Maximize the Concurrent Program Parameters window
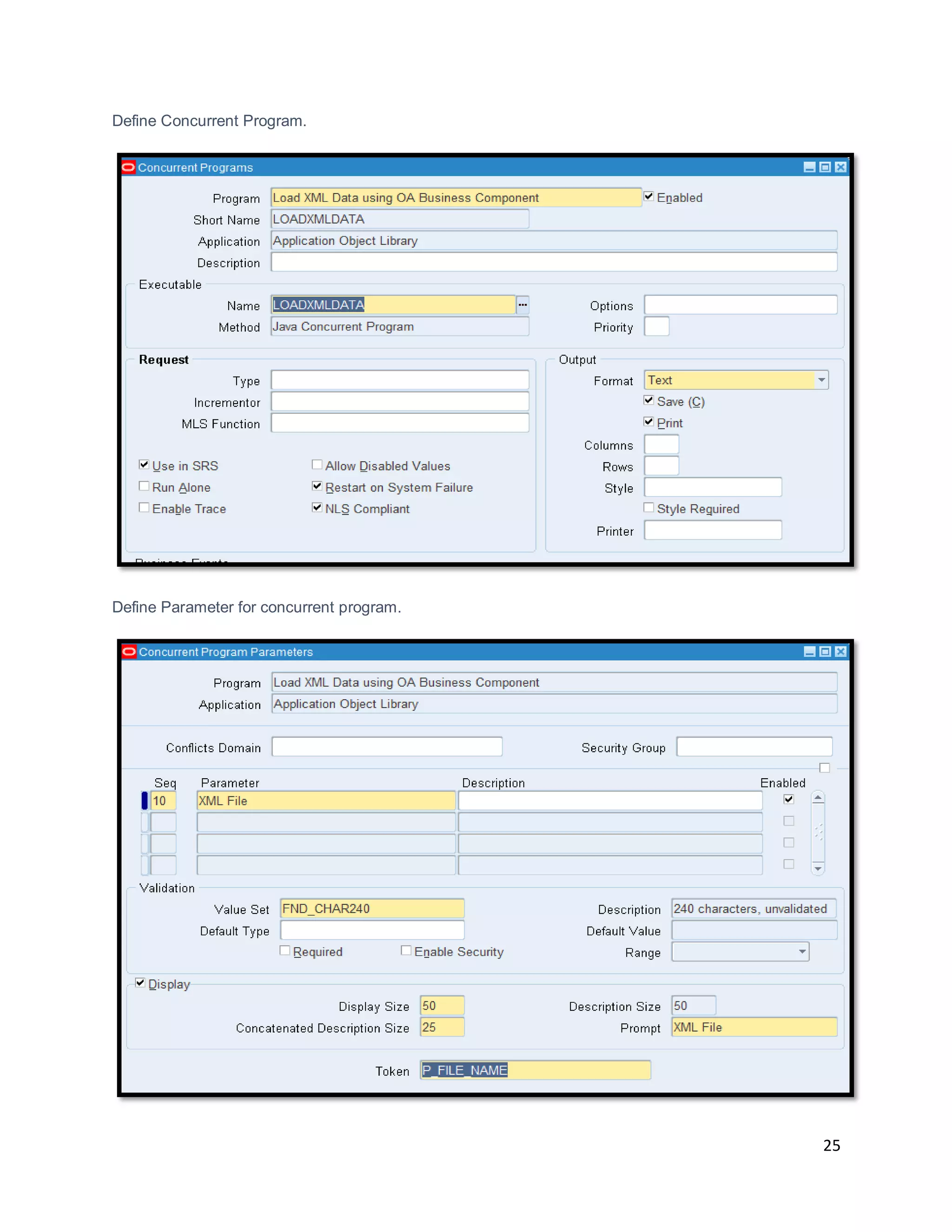Image resolution: width=952 pixels, height=1232 pixels. coord(825,651)
